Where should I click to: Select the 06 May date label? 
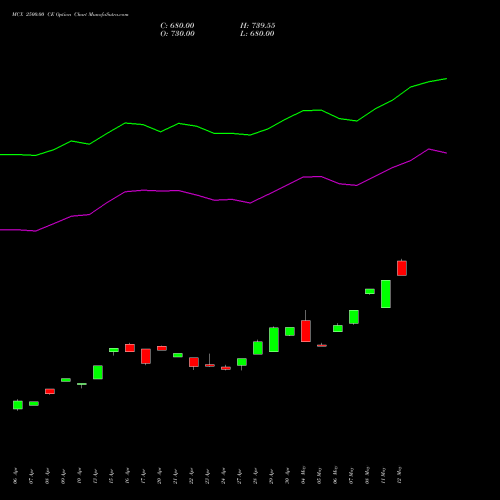pos(335,475)
